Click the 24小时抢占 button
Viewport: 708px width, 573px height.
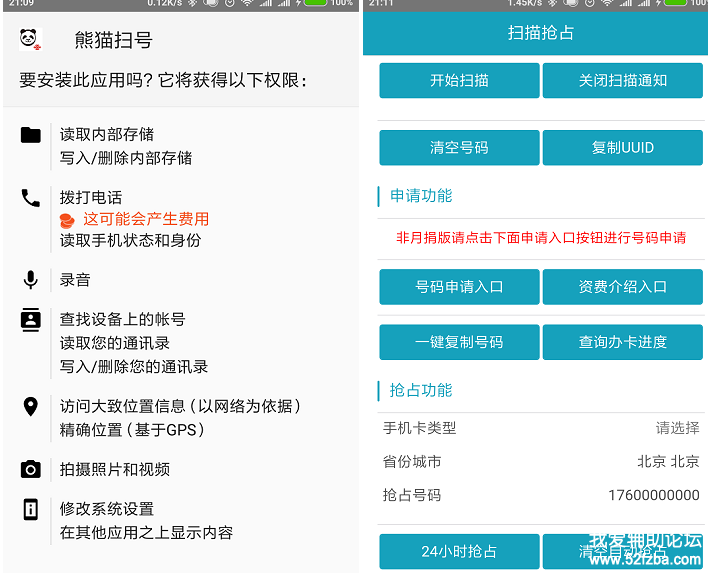pyautogui.click(x=459, y=551)
